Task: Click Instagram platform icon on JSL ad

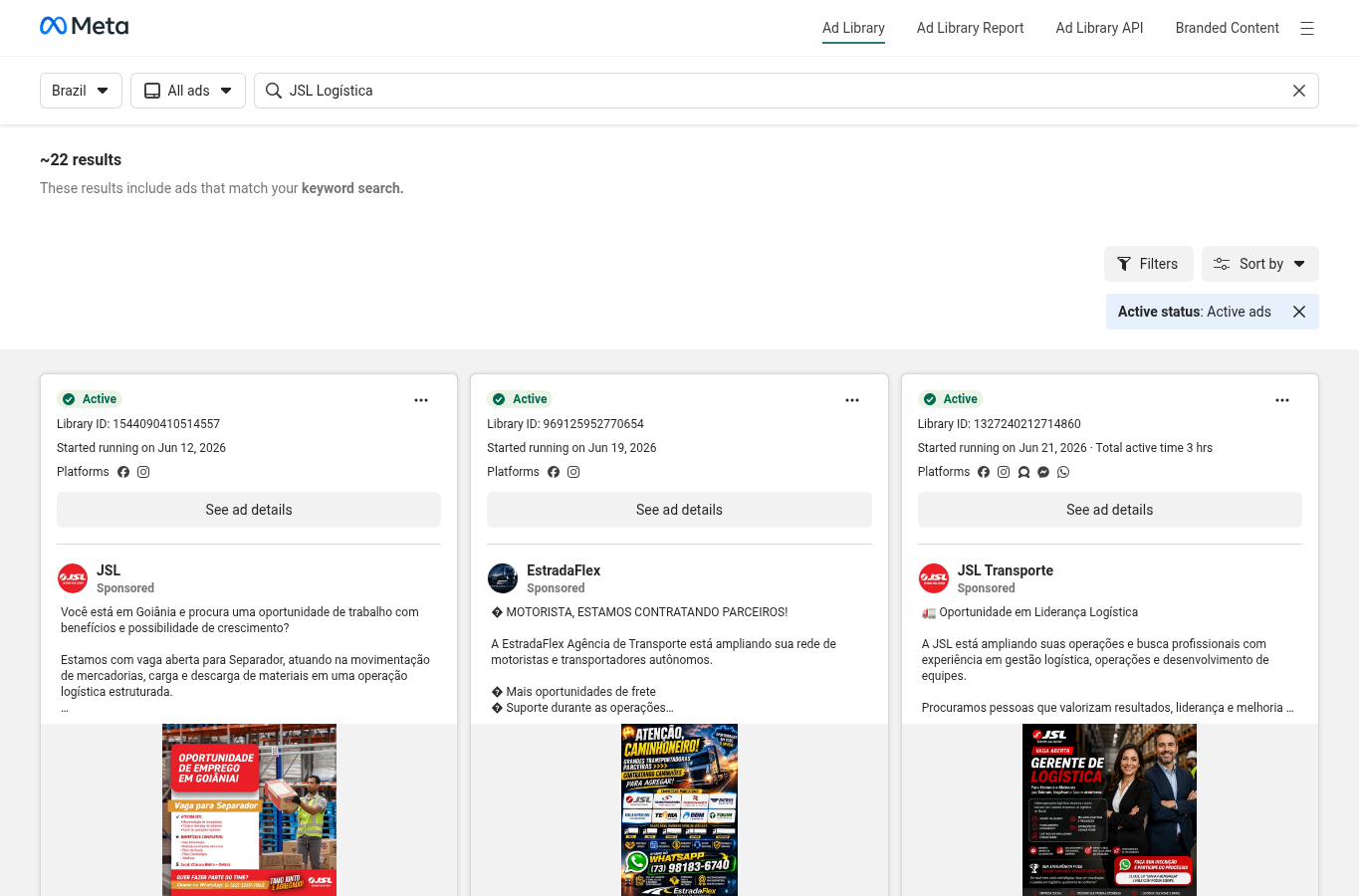Action: coord(143,472)
